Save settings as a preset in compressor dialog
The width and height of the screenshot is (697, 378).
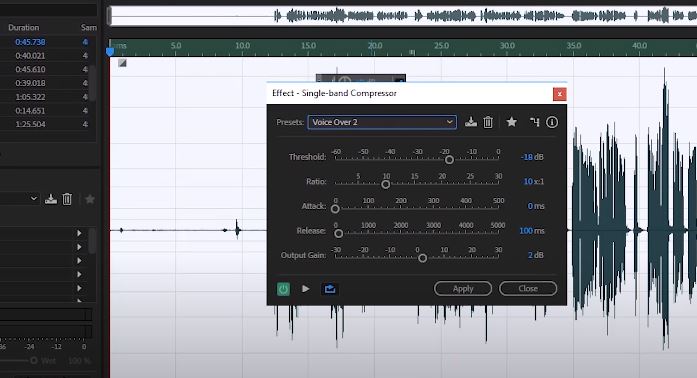pos(471,122)
